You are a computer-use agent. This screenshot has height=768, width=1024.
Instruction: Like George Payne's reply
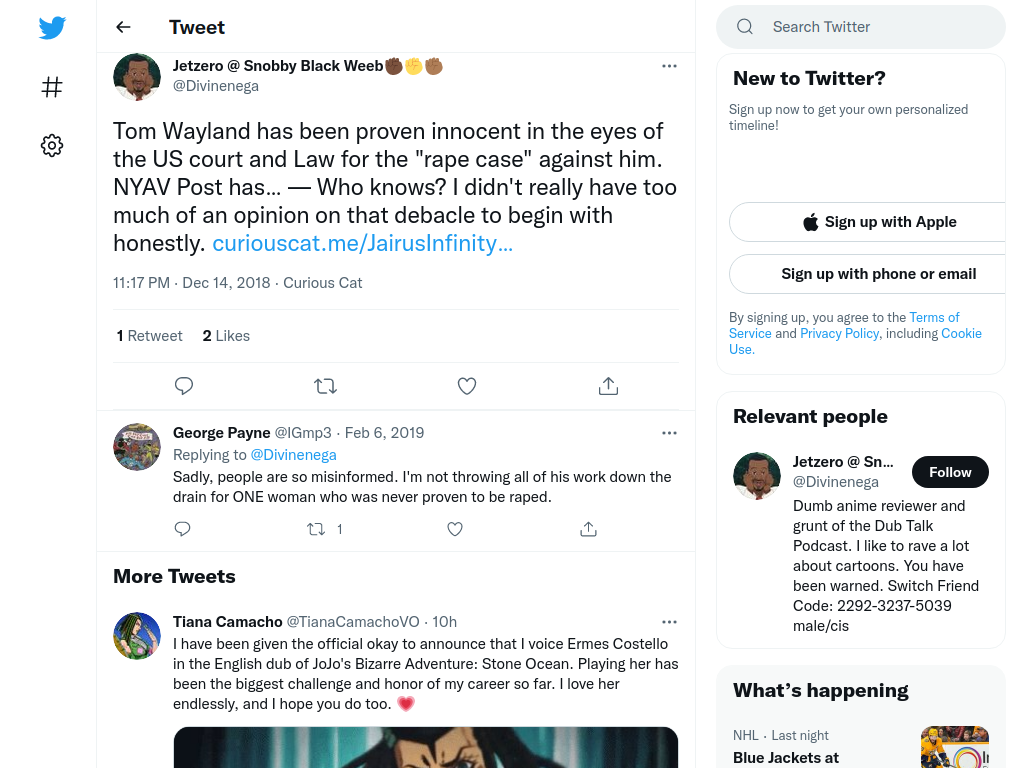coord(455,529)
